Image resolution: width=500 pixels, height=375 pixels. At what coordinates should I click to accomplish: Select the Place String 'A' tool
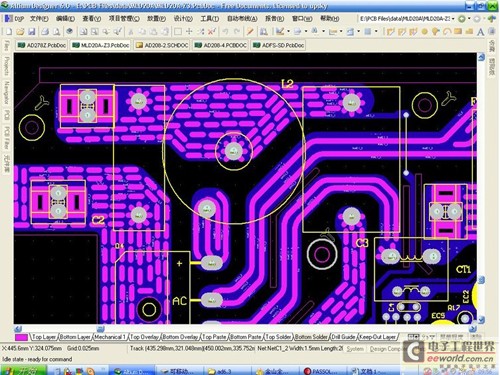point(480,32)
